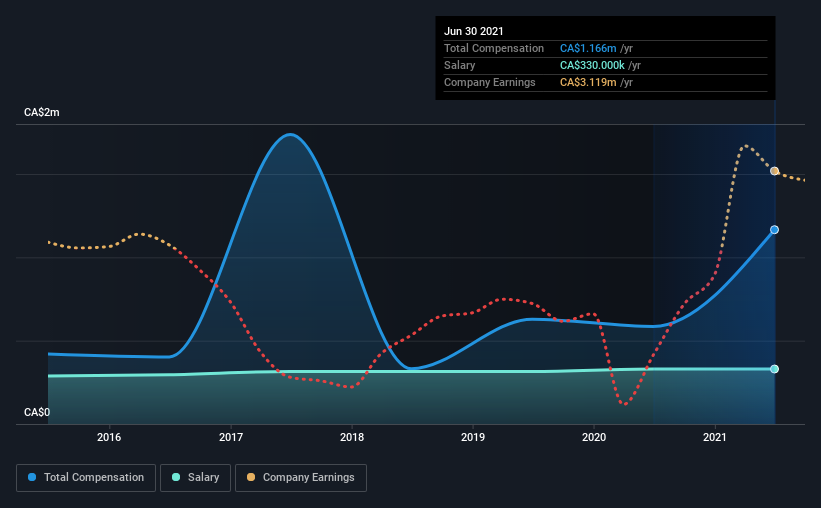Viewport: 821px width, 508px height.
Task: Click the CA$2m y-axis label
Action: coord(42,113)
